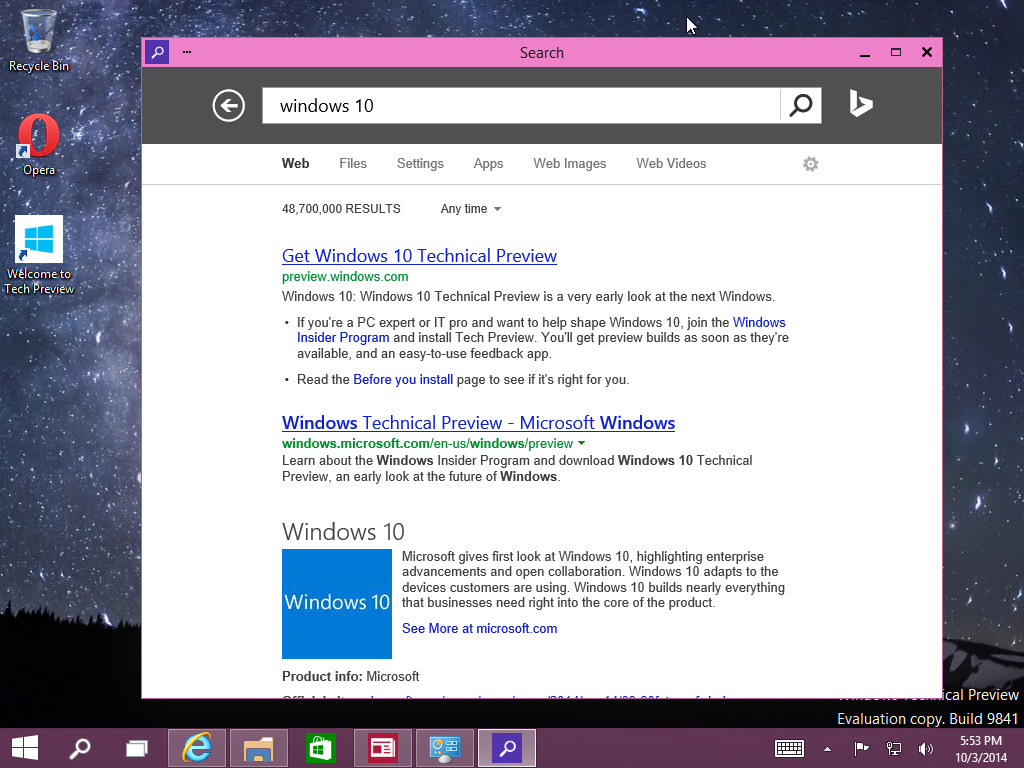The width and height of the screenshot is (1024, 768).
Task: Switch to the Apps tab
Action: click(x=488, y=164)
